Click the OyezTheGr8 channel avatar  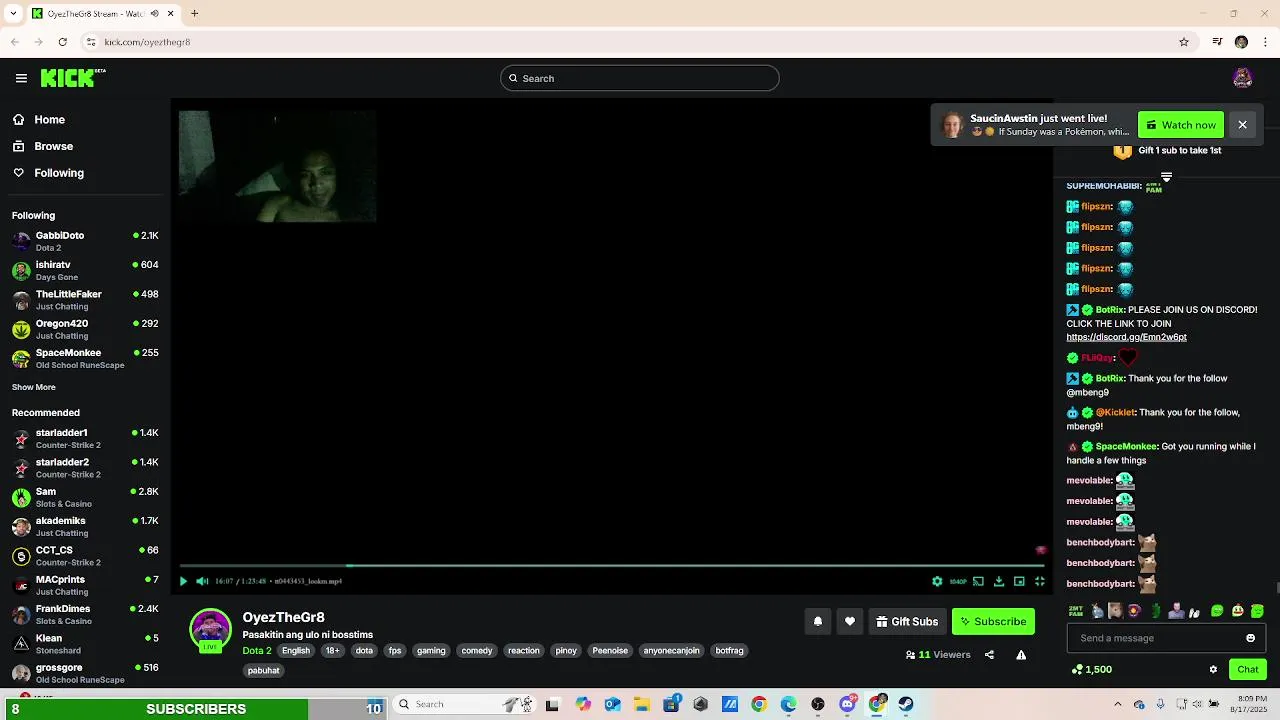coord(211,630)
